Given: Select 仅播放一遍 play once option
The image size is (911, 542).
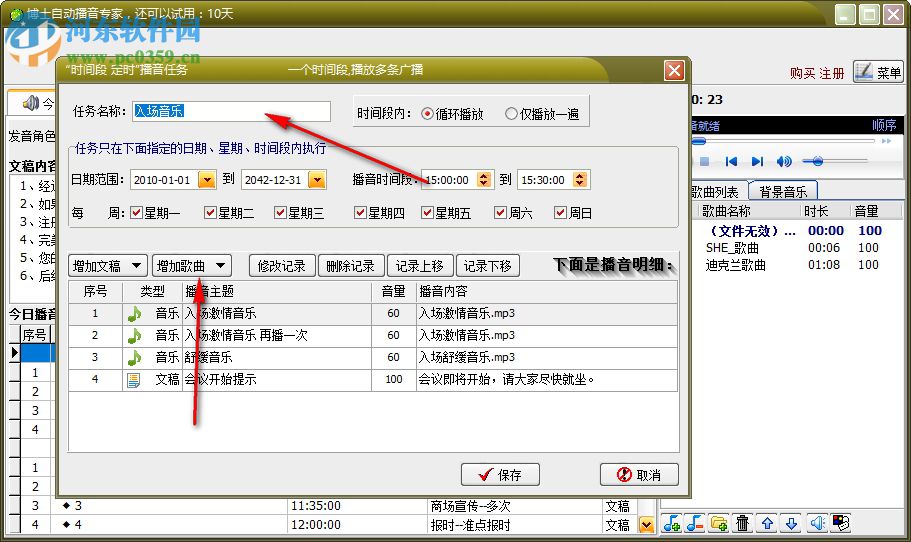Looking at the screenshot, I should [x=511, y=114].
